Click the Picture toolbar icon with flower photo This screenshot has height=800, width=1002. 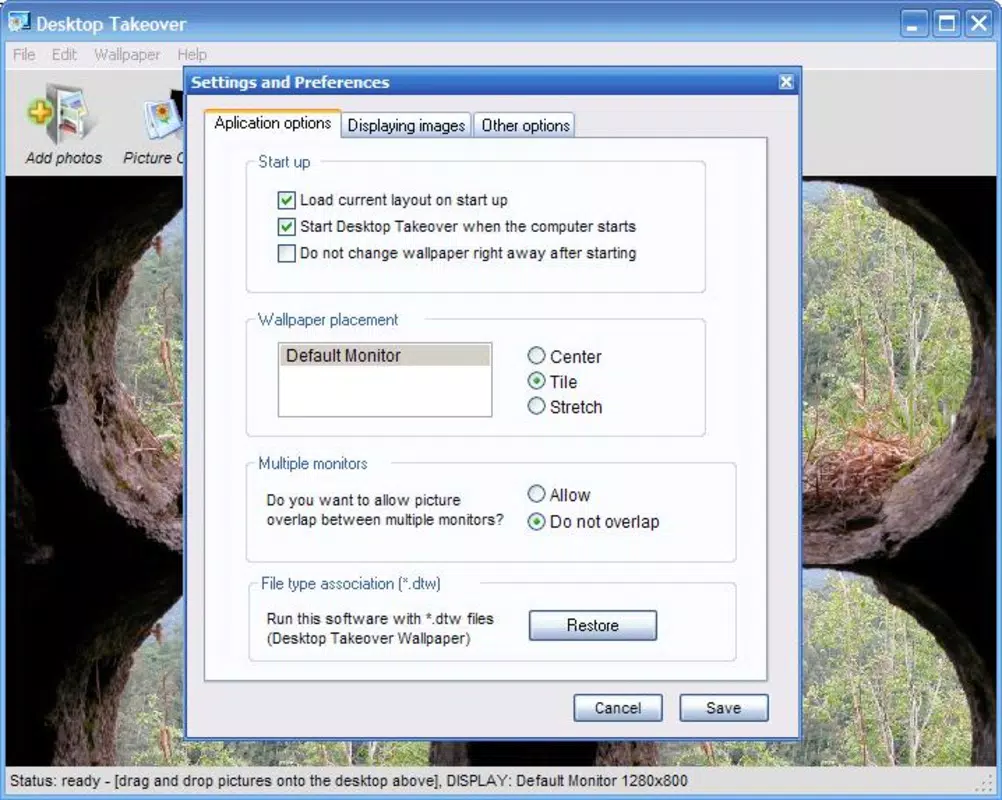tap(162, 116)
